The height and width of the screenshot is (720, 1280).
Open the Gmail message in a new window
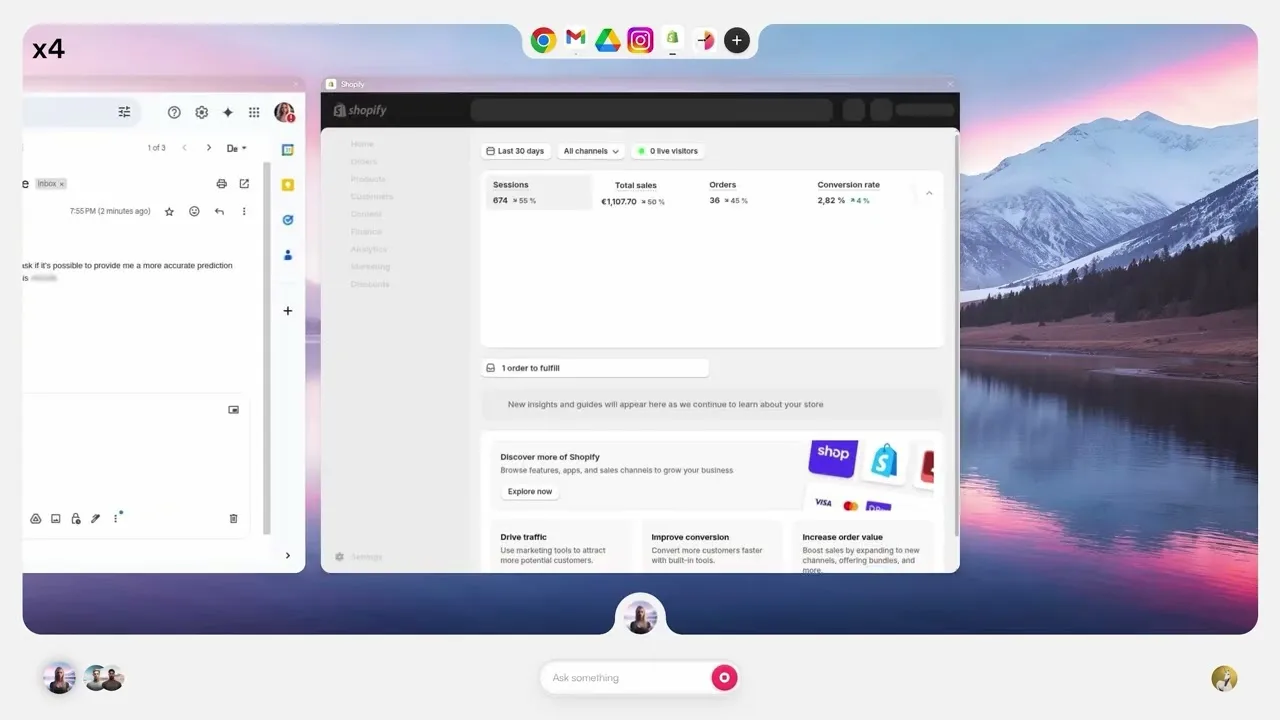(244, 184)
